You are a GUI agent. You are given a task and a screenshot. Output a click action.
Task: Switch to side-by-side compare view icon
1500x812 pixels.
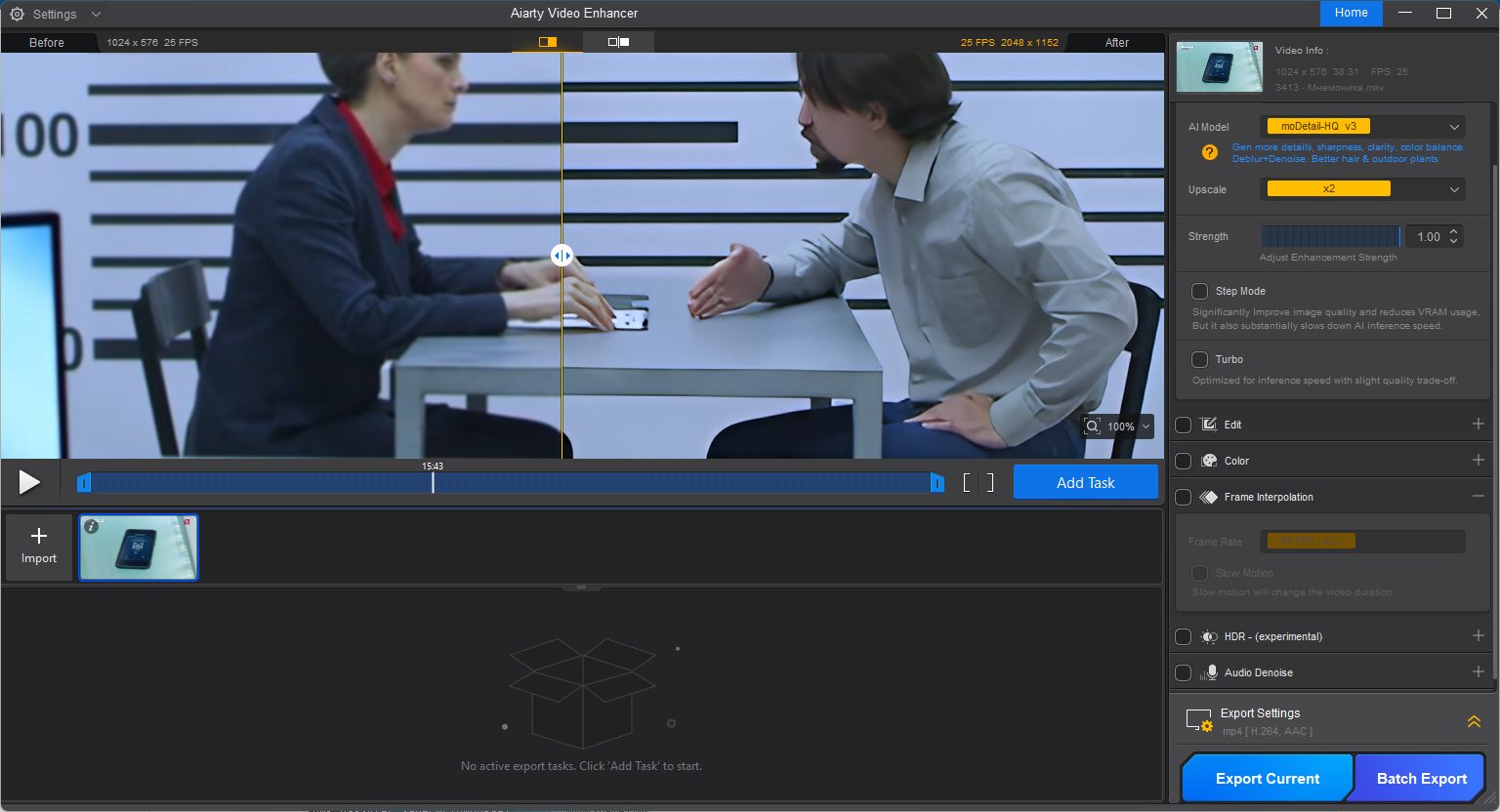click(x=618, y=42)
